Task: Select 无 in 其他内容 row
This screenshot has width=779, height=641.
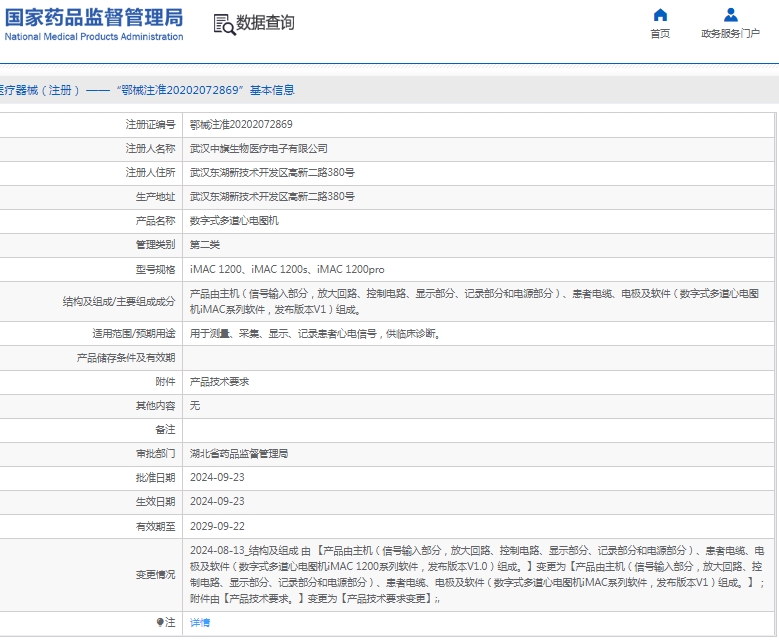Action: tap(195, 405)
